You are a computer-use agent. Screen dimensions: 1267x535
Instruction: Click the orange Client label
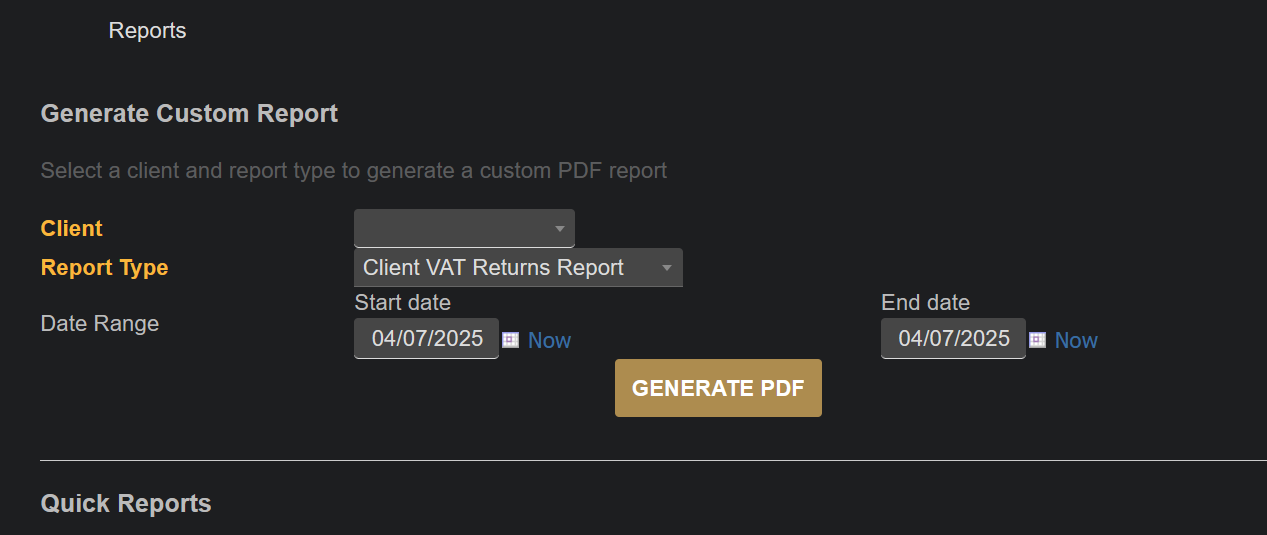click(71, 228)
